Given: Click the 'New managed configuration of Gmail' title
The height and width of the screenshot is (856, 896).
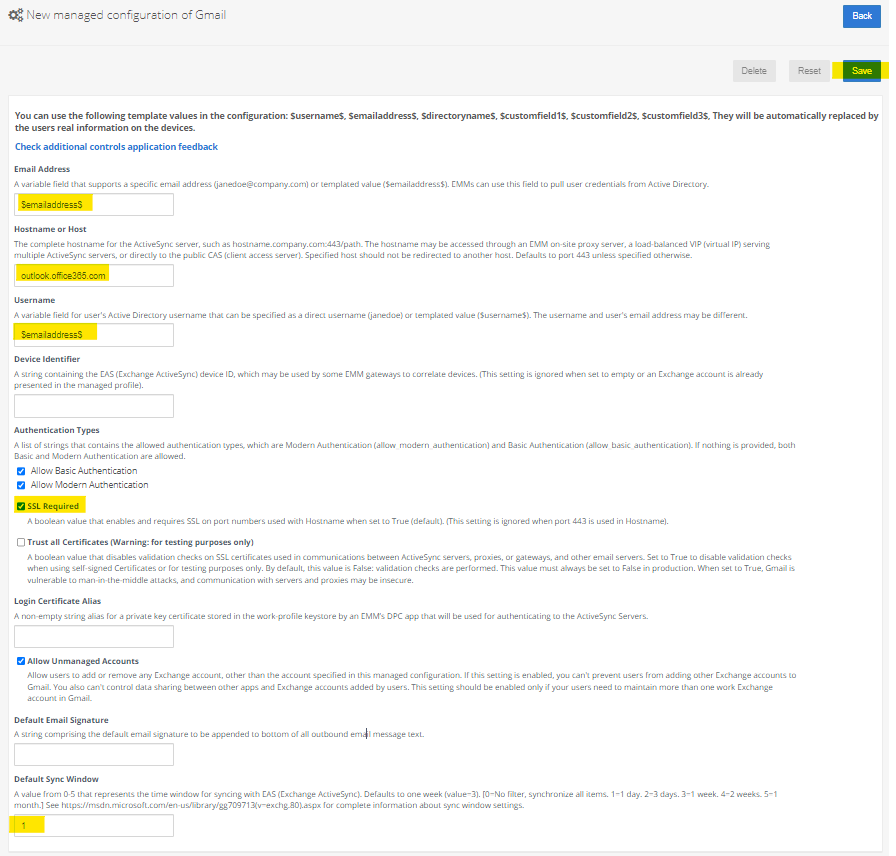Looking at the screenshot, I should tap(126, 15).
